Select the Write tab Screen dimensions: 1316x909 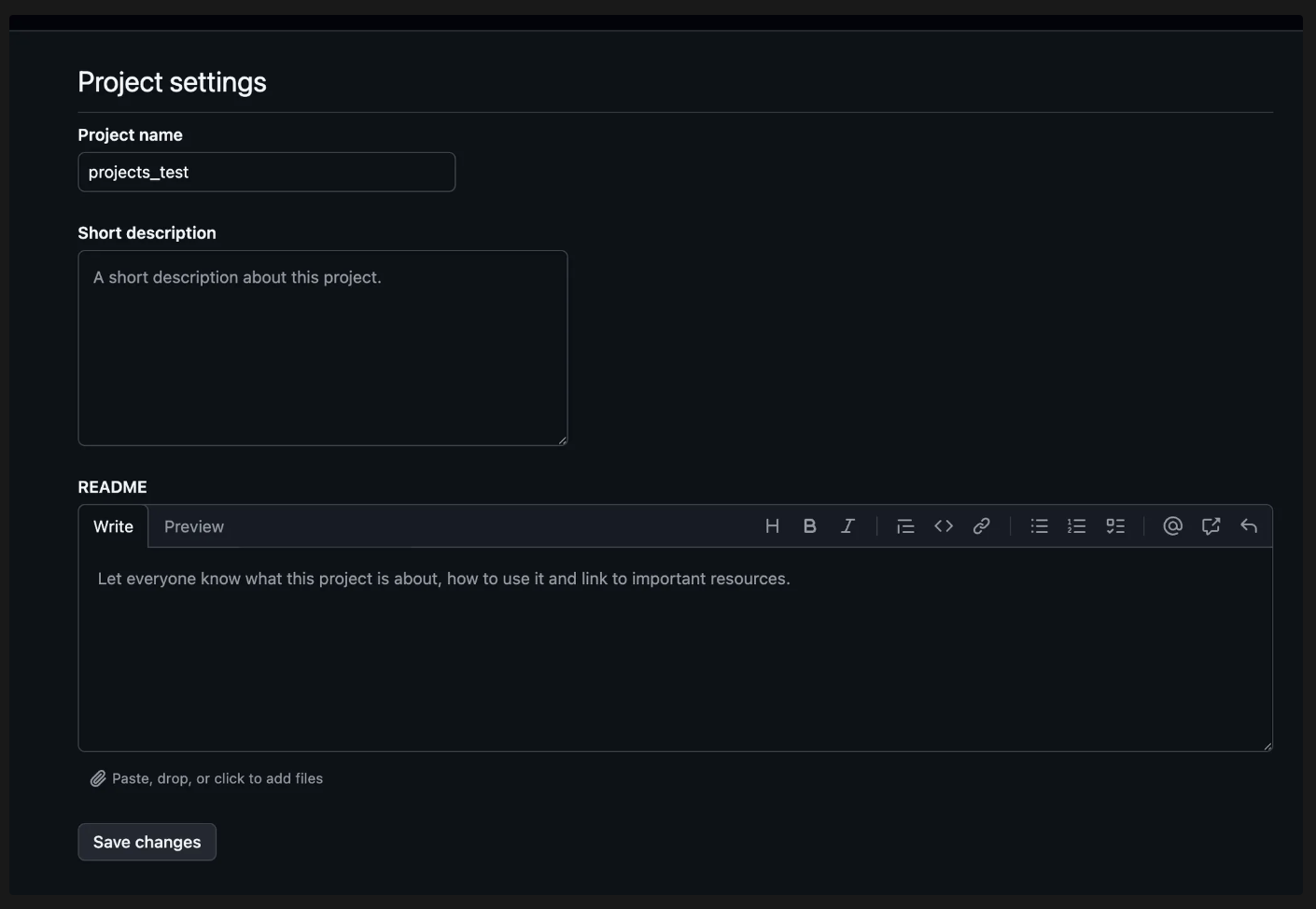pyautogui.click(x=112, y=525)
